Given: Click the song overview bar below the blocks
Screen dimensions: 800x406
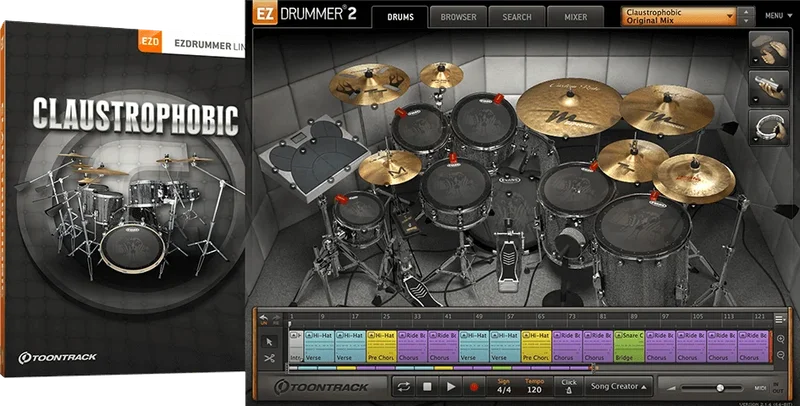Looking at the screenshot, I should point(440,368).
